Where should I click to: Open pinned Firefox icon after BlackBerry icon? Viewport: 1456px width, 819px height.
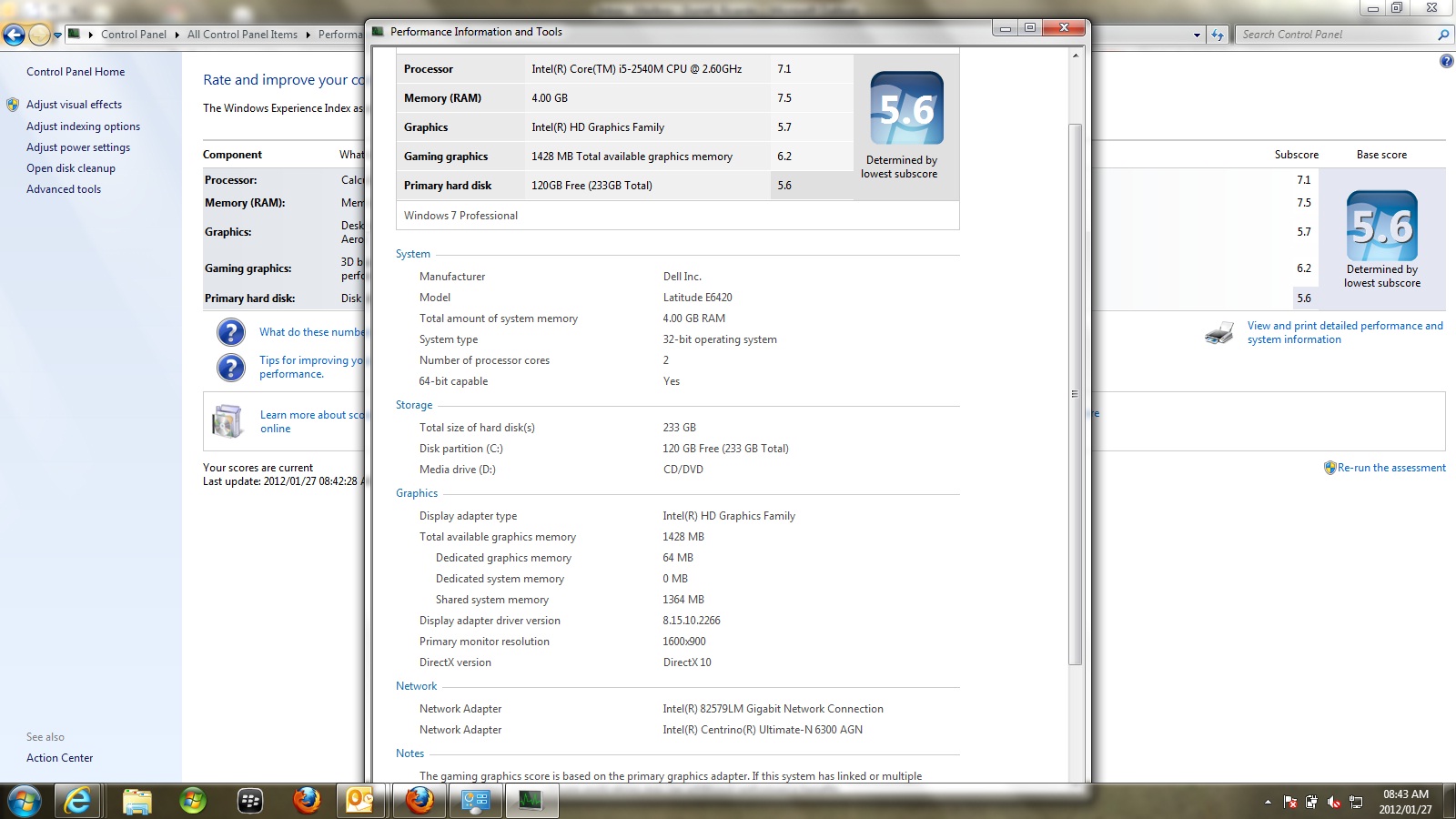click(307, 801)
